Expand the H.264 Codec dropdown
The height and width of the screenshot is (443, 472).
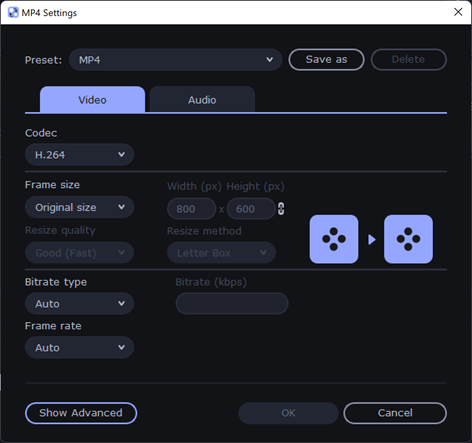(x=79, y=154)
